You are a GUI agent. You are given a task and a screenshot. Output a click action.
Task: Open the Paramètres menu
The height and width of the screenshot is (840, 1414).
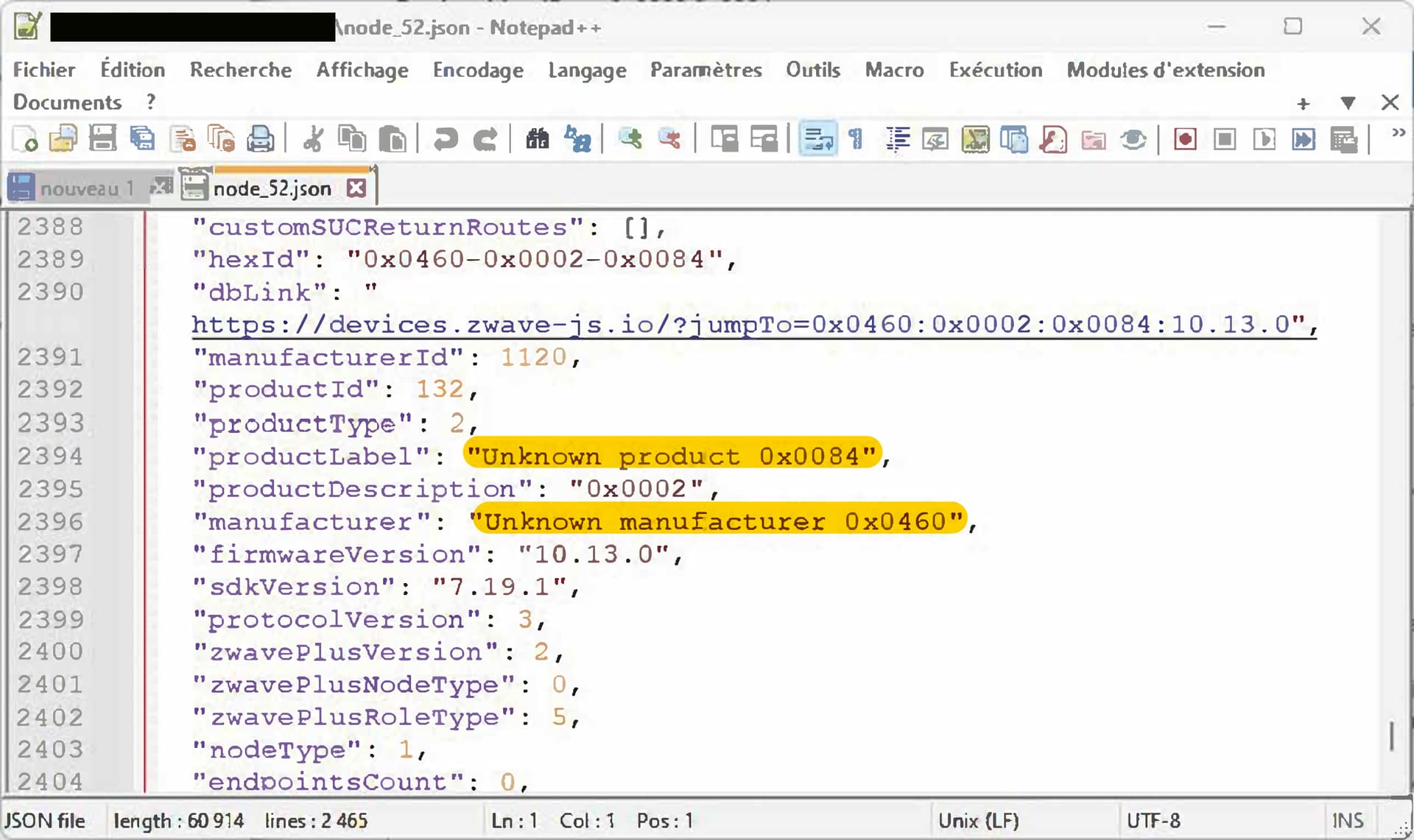(706, 70)
